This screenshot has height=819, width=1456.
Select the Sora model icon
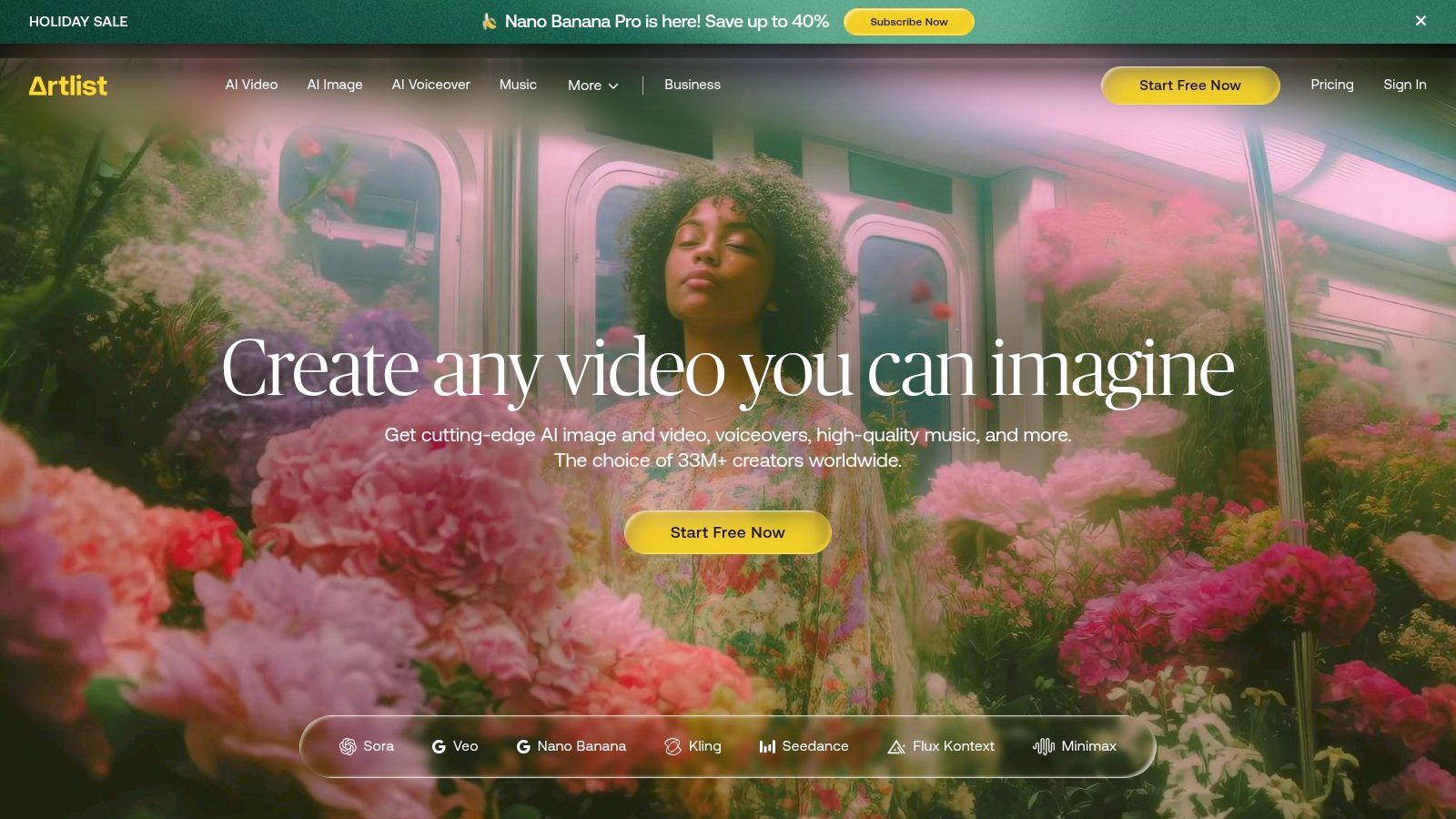347,746
